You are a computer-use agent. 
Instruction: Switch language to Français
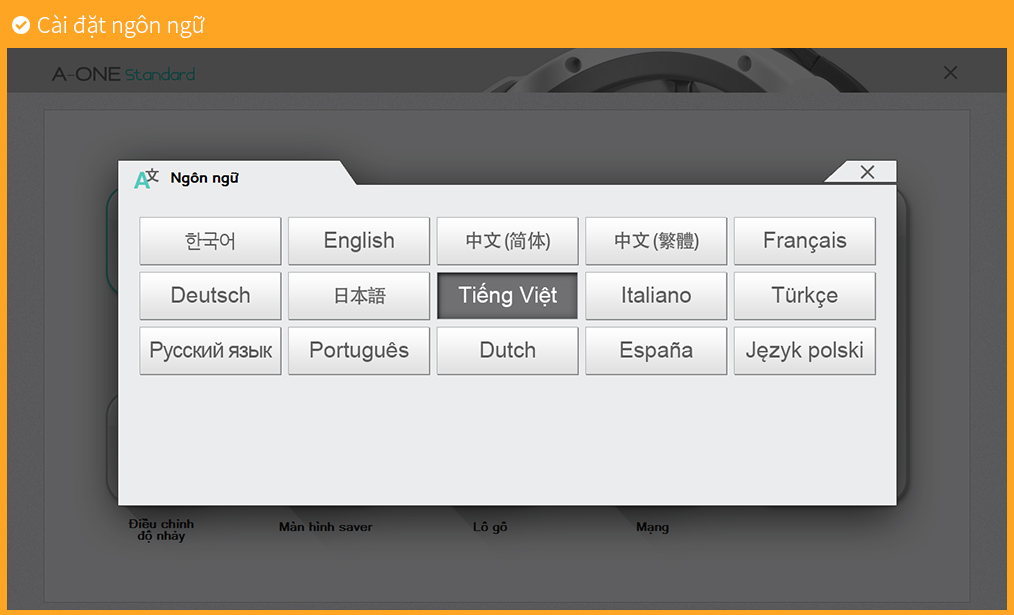point(804,241)
